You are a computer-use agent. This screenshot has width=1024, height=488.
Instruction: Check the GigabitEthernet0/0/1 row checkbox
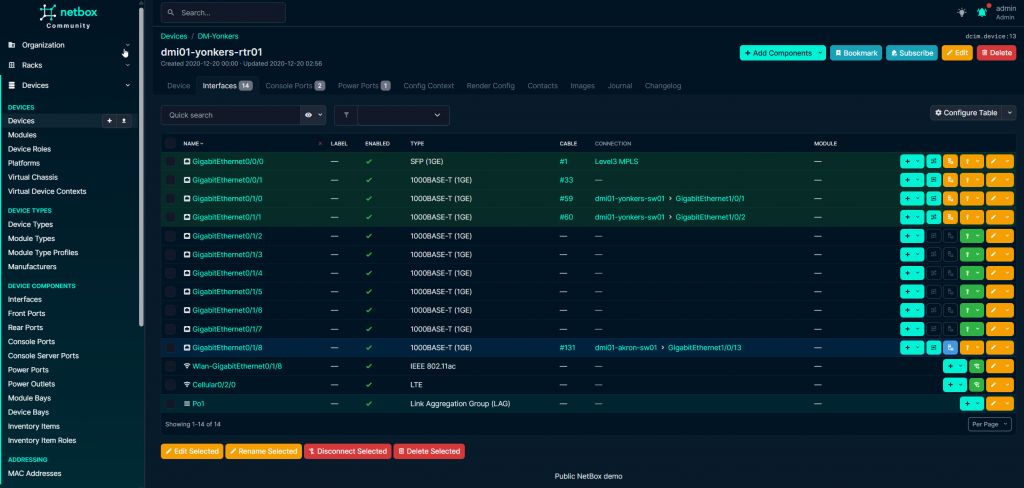pos(171,180)
